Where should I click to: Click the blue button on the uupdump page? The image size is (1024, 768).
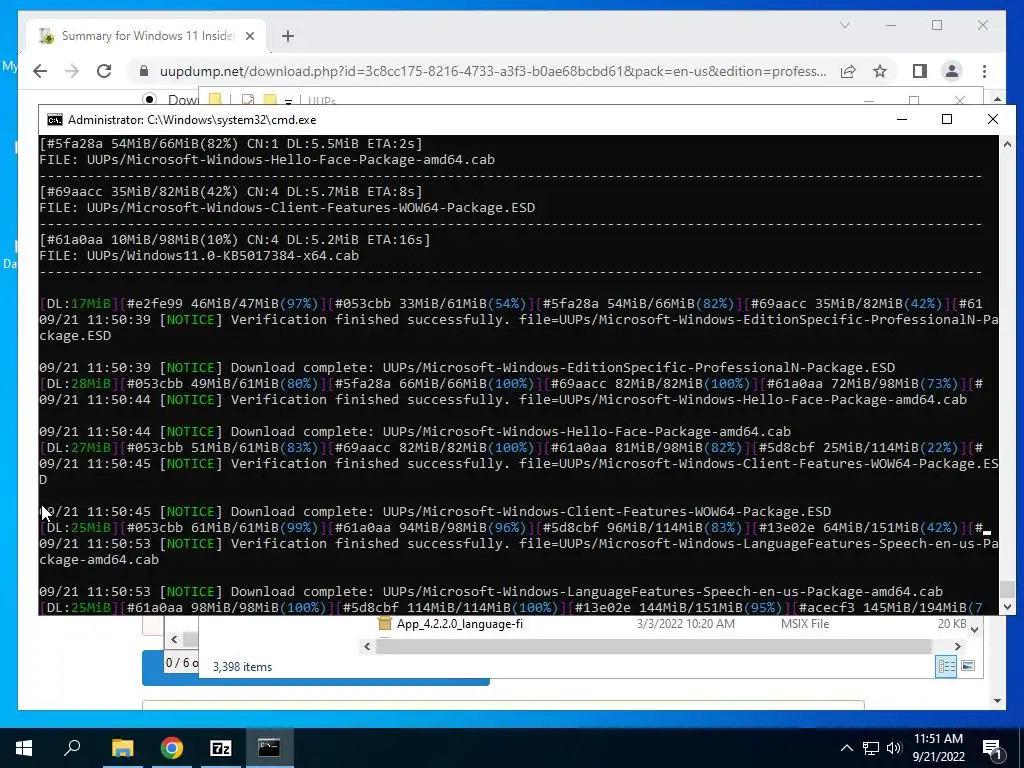(315, 668)
